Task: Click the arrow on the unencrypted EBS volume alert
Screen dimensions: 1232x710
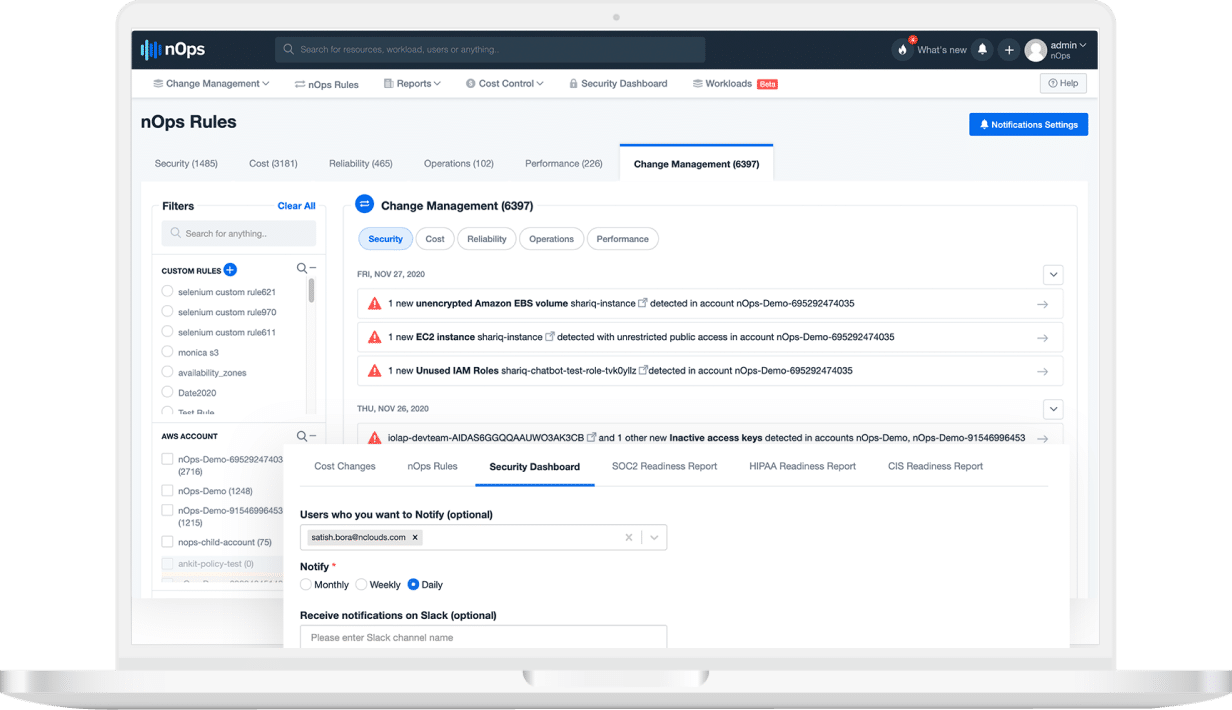Action: click(1042, 304)
